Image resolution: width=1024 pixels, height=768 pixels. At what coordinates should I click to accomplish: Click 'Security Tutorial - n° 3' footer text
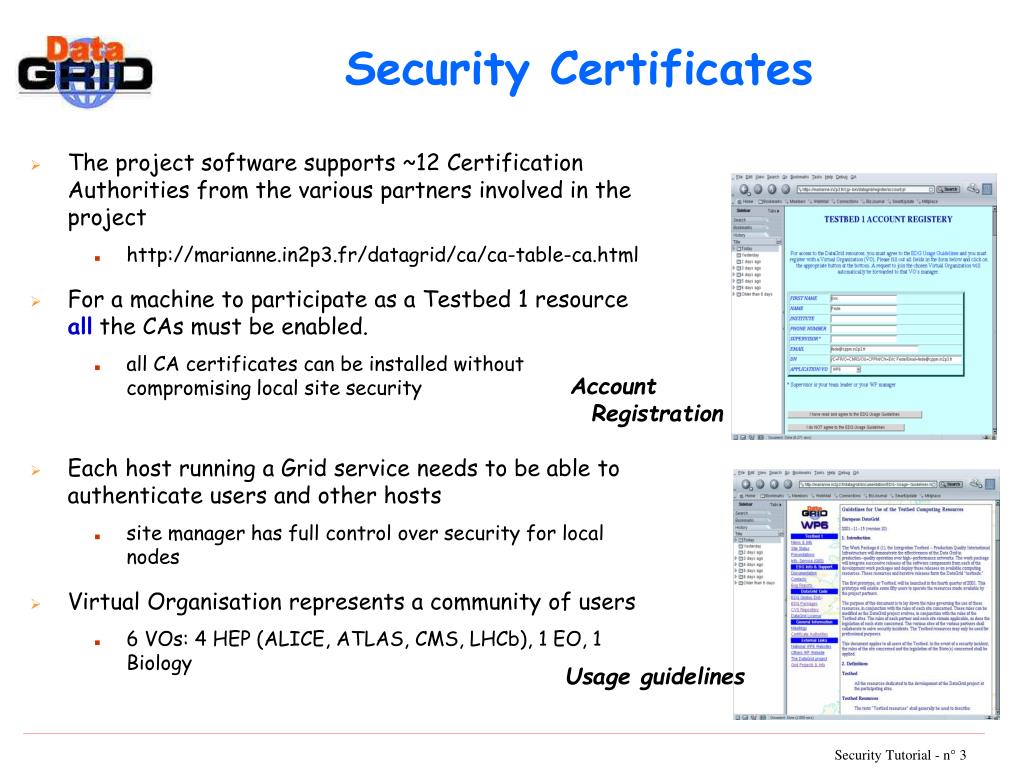pyautogui.click(x=900, y=755)
